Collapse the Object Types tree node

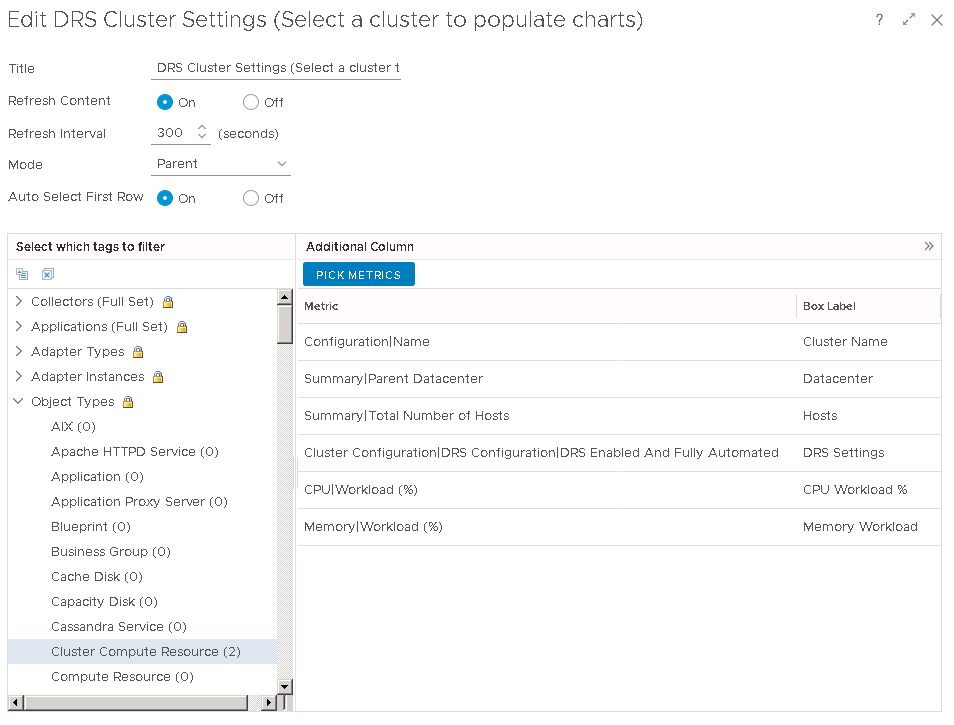point(19,401)
